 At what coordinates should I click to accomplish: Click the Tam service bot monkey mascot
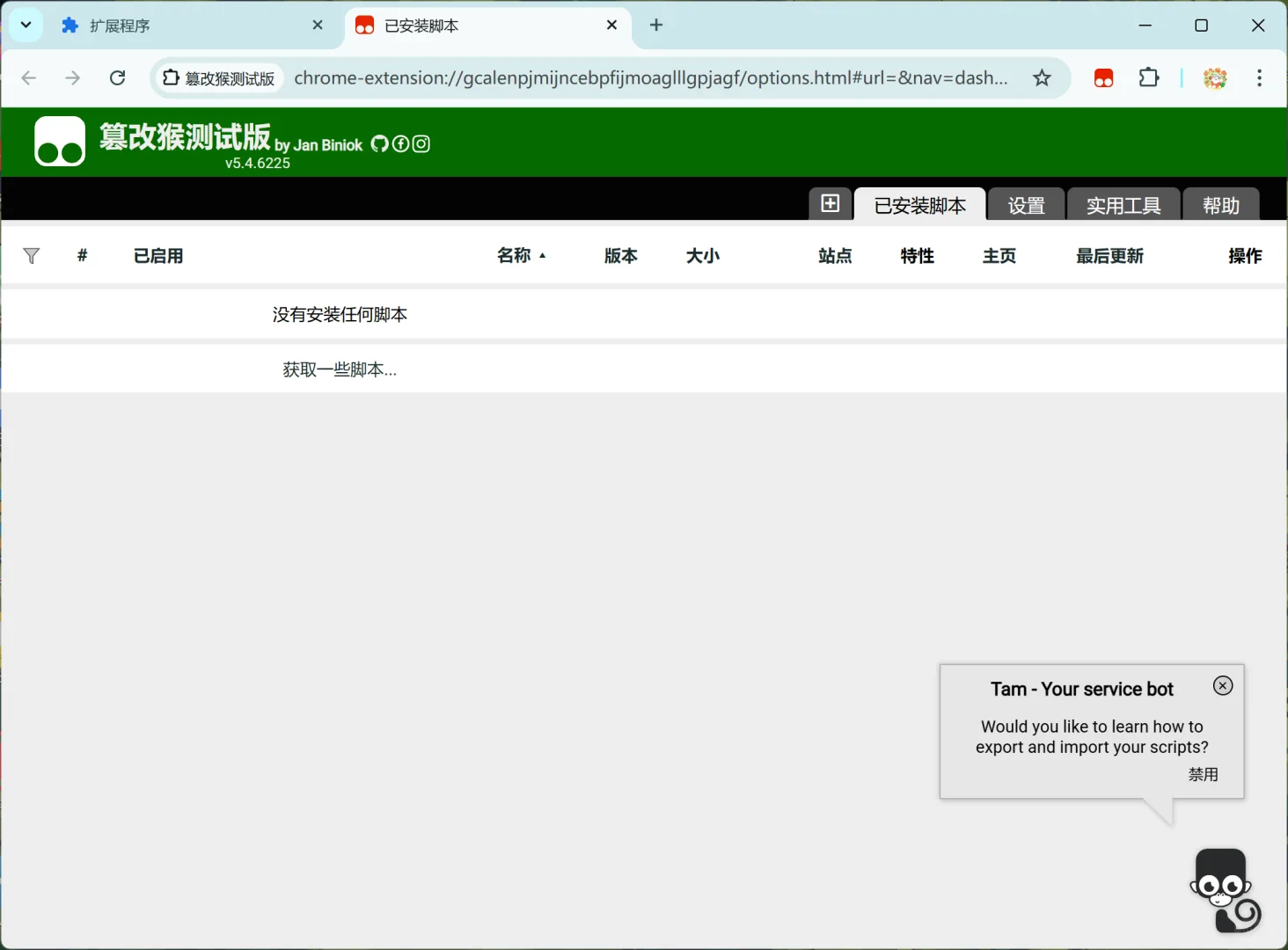1223,888
